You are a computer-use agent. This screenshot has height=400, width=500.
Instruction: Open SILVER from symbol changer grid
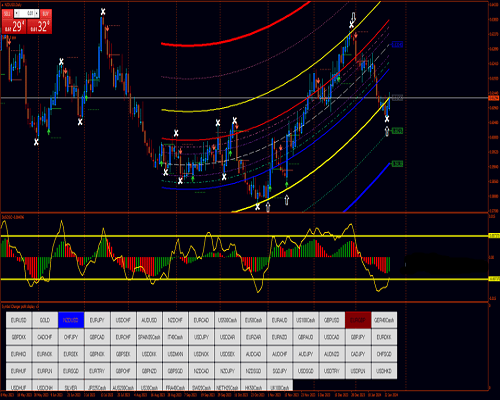click(x=71, y=388)
